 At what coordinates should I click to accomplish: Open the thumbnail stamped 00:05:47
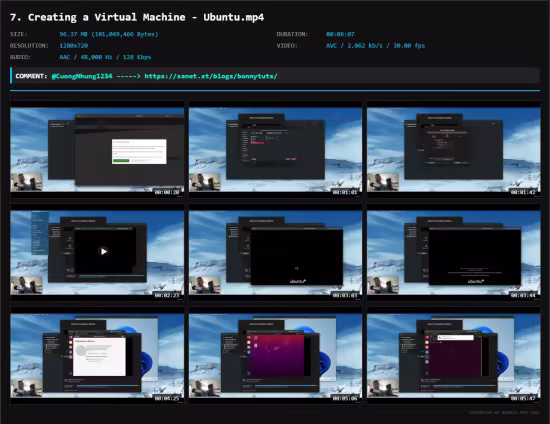[454, 356]
